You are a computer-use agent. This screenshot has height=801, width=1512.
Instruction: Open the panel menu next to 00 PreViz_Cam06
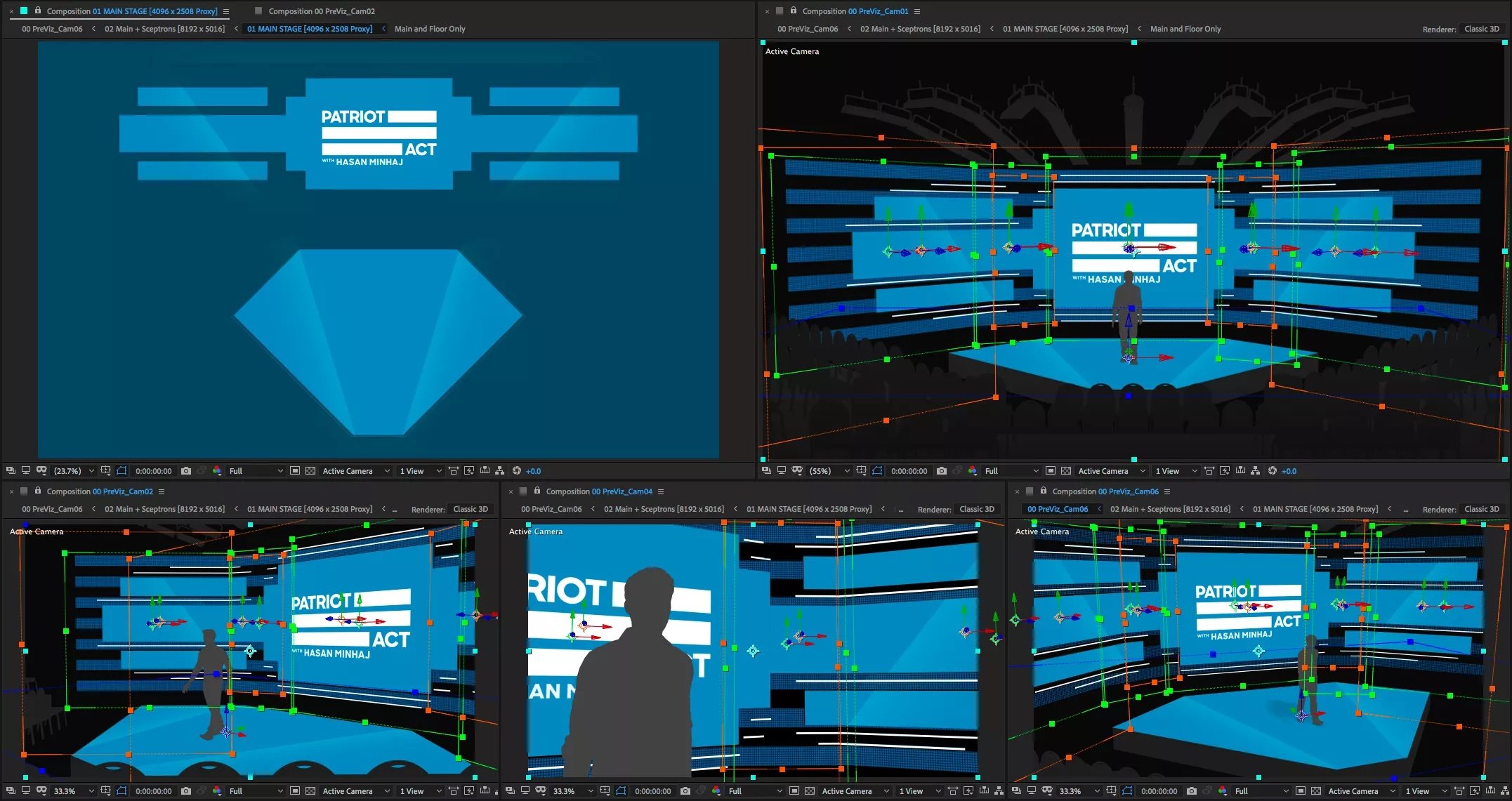coord(1167,491)
